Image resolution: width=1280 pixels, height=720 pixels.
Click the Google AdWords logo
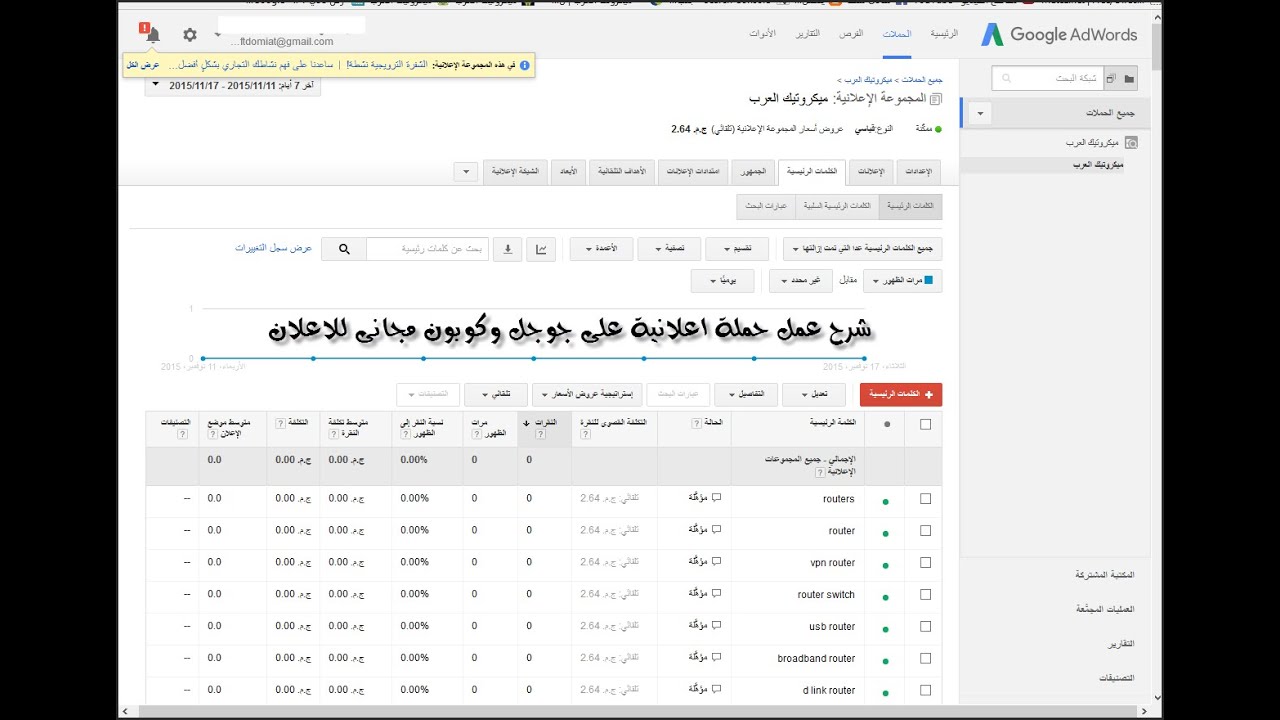click(1058, 34)
